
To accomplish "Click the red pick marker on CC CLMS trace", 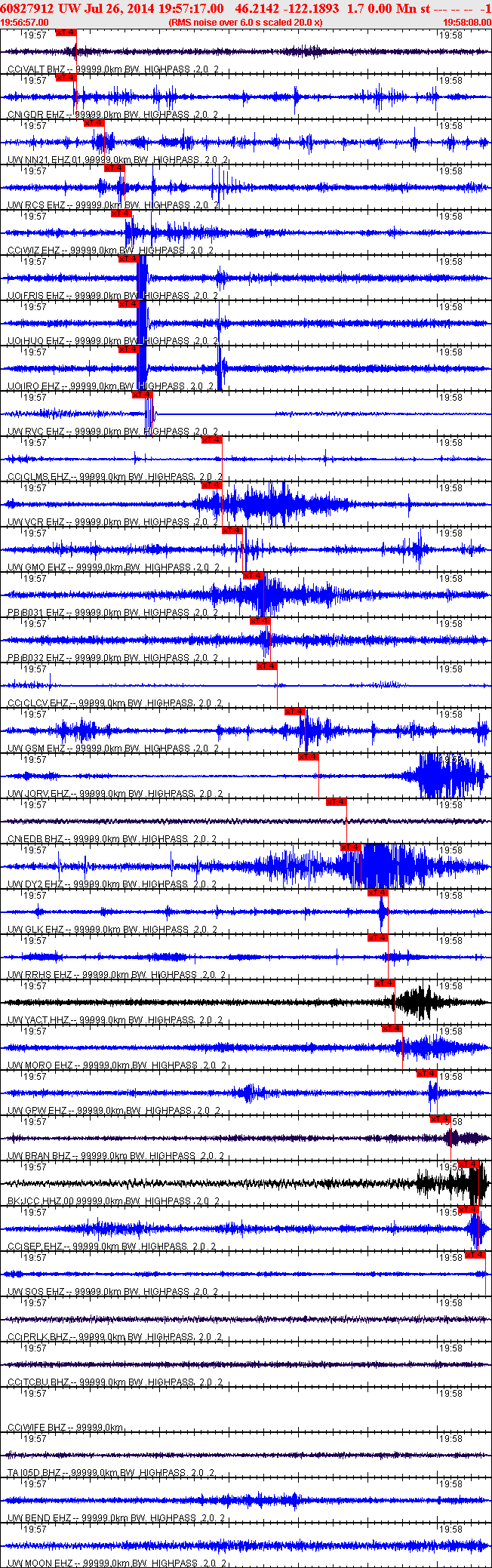I will point(211,440).
